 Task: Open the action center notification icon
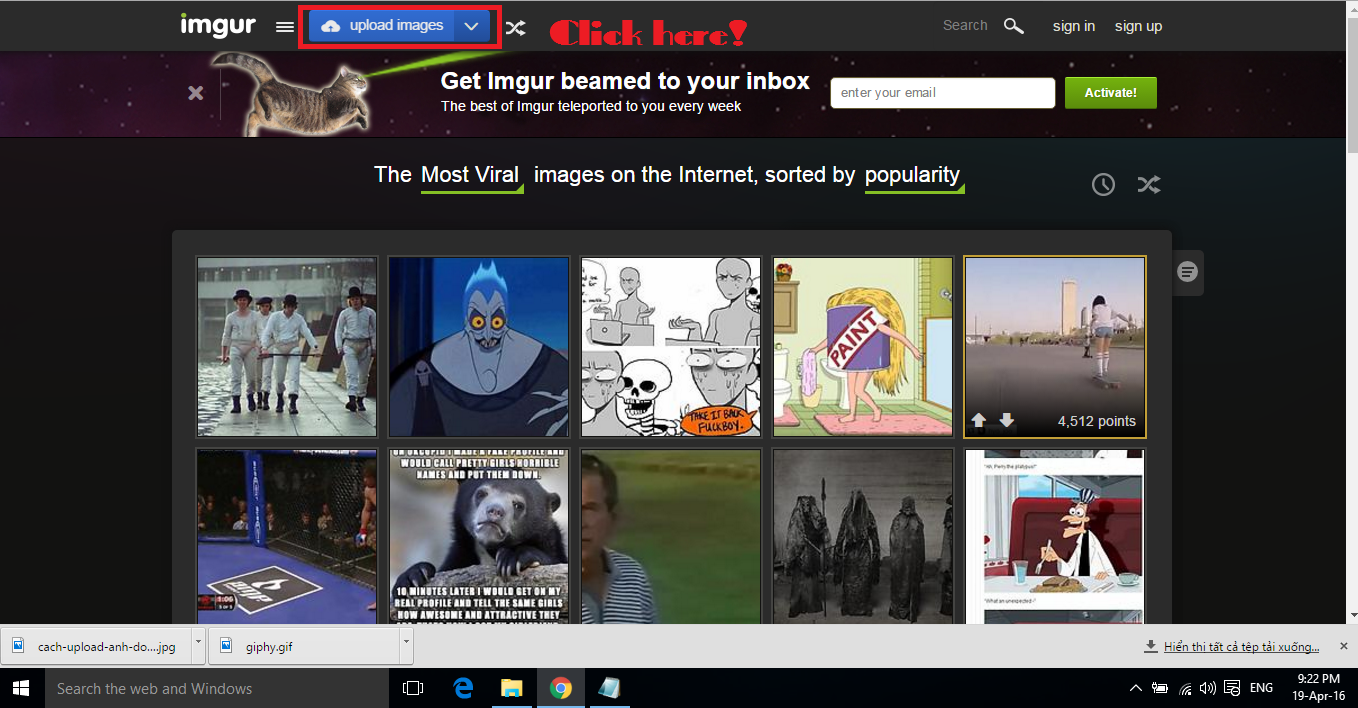pos(1232,688)
